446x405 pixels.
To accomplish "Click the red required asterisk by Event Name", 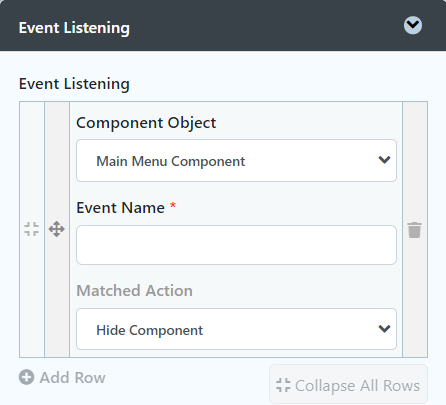I will click(x=173, y=205).
